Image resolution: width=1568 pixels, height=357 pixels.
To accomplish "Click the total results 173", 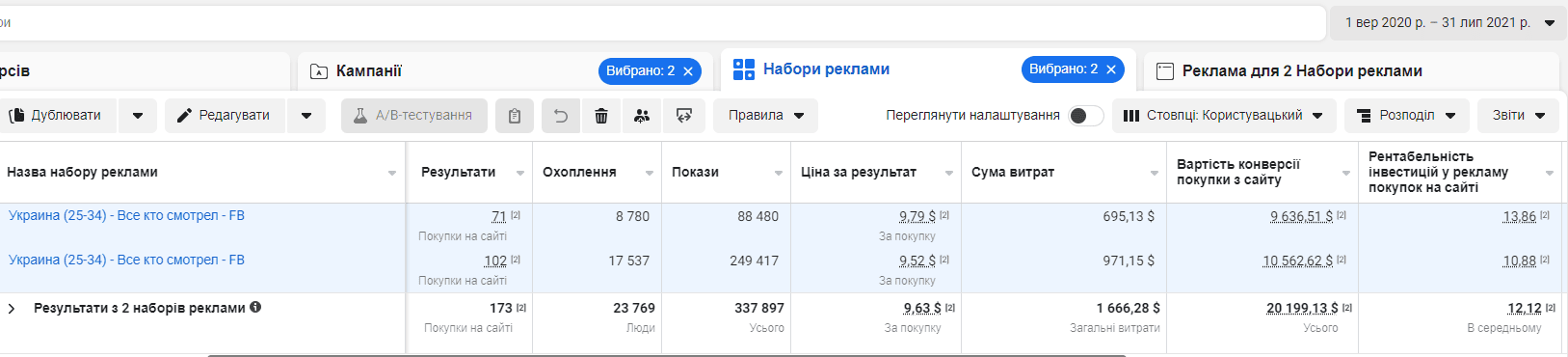I will point(501,308).
